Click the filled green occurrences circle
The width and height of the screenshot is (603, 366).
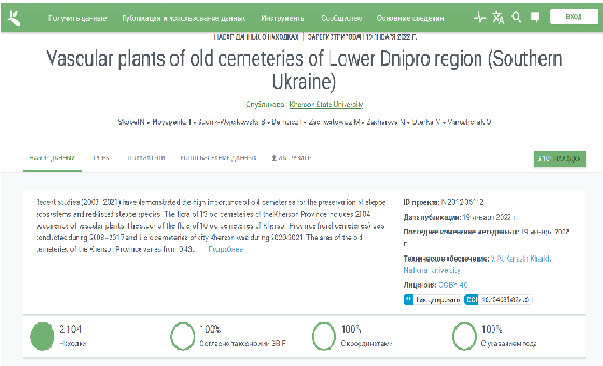click(x=42, y=336)
